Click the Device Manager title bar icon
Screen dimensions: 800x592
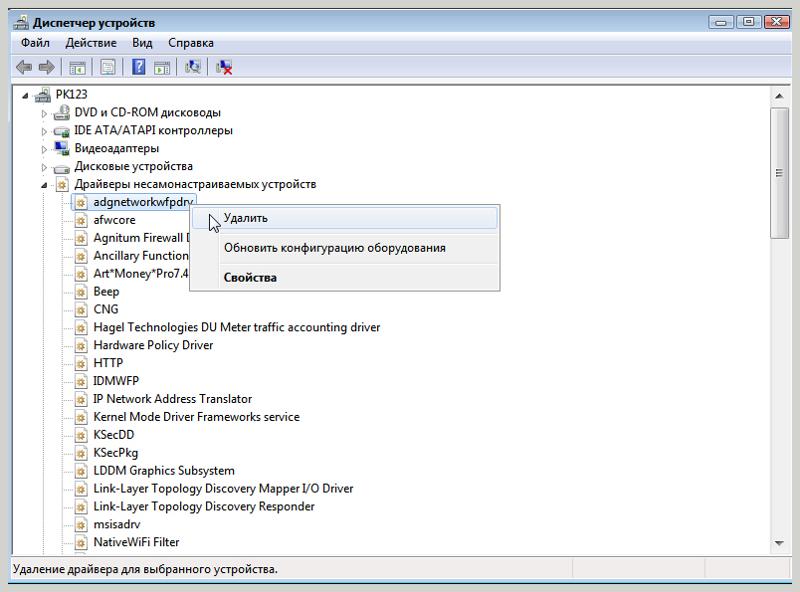click(21, 22)
